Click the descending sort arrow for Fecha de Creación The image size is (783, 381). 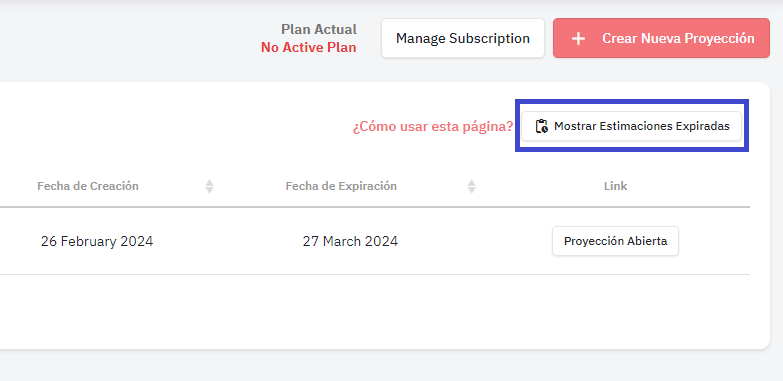(x=210, y=190)
